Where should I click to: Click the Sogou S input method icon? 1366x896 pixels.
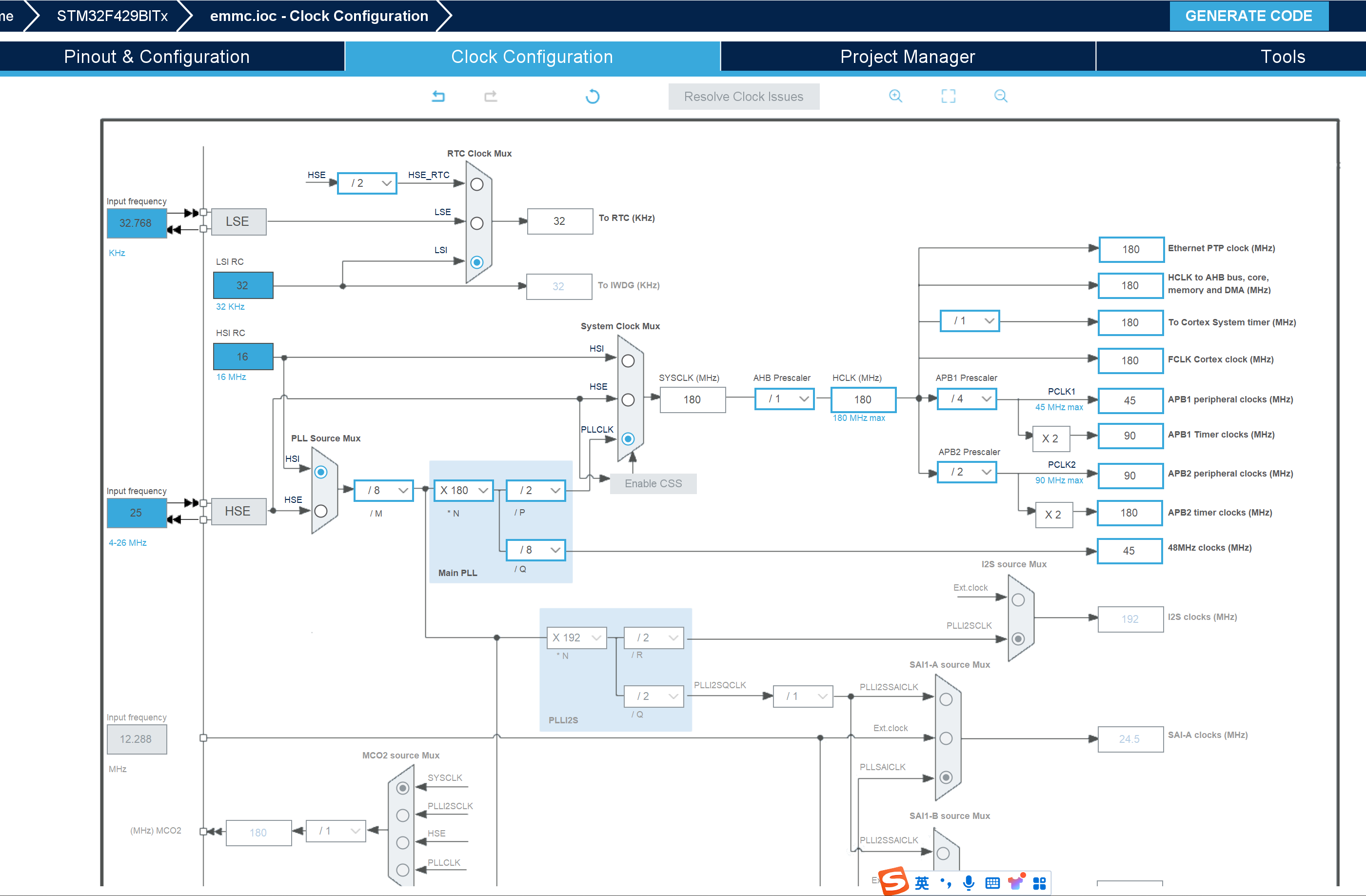click(894, 882)
